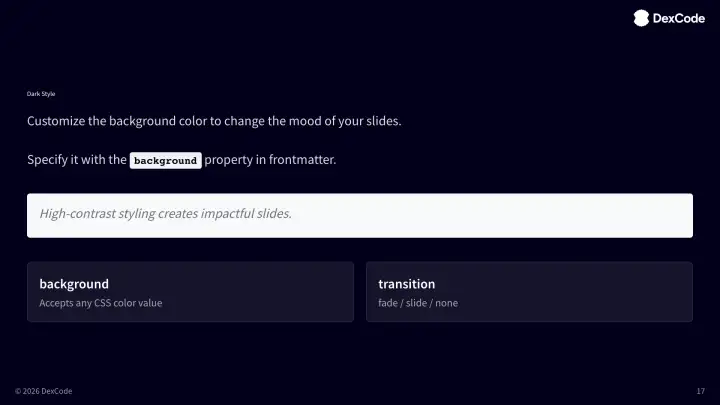The image size is (720, 405).
Task: Click 'Accepts any CSS color value' description
Action: click(100, 303)
